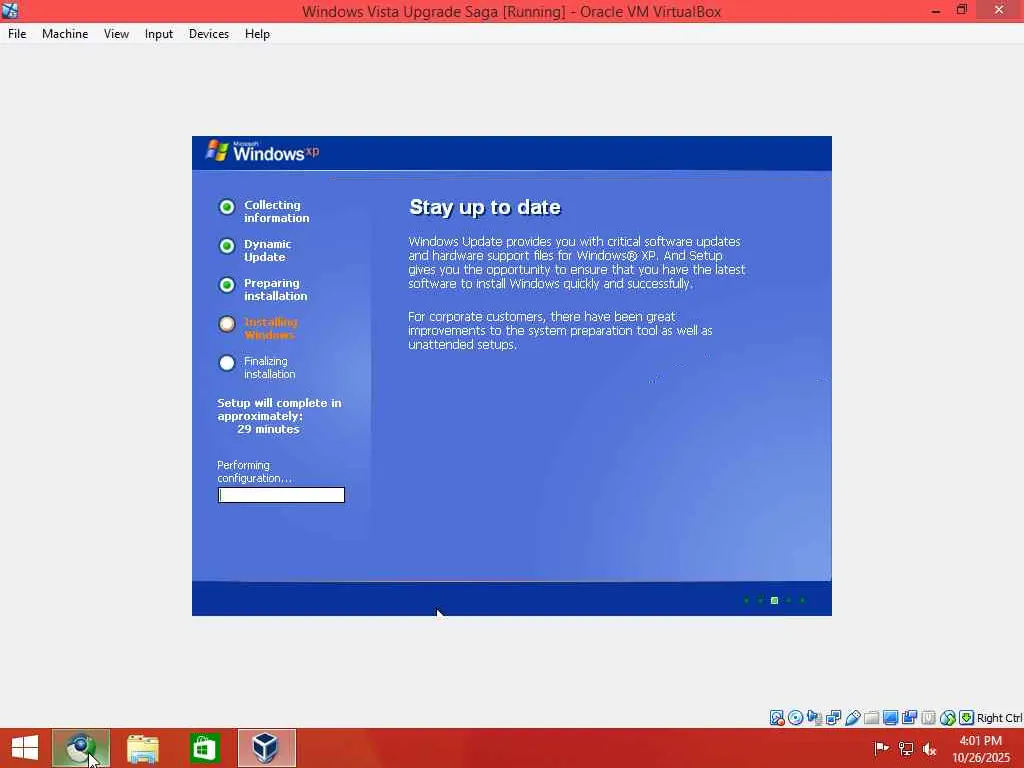
Task: Click the network adapter status icon
Action: 833,718
